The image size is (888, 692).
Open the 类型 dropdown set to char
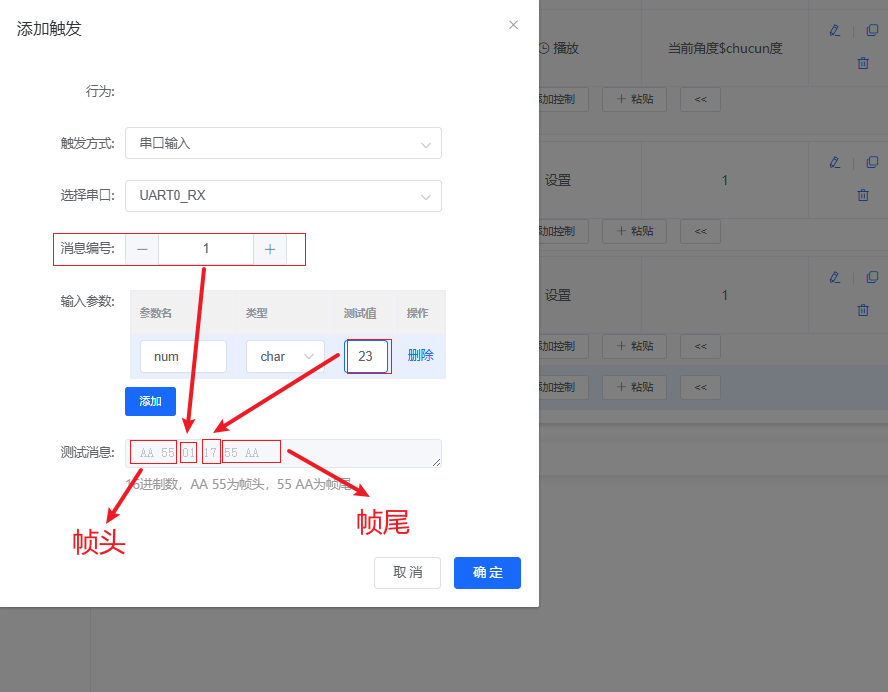pyautogui.click(x=285, y=357)
